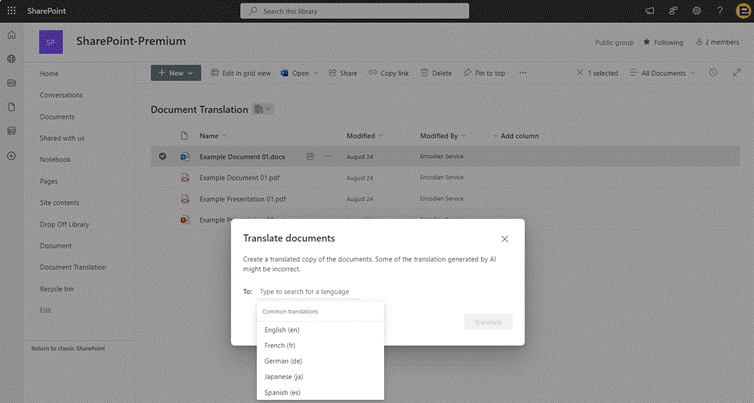Close the Translate documents dialog

click(504, 239)
